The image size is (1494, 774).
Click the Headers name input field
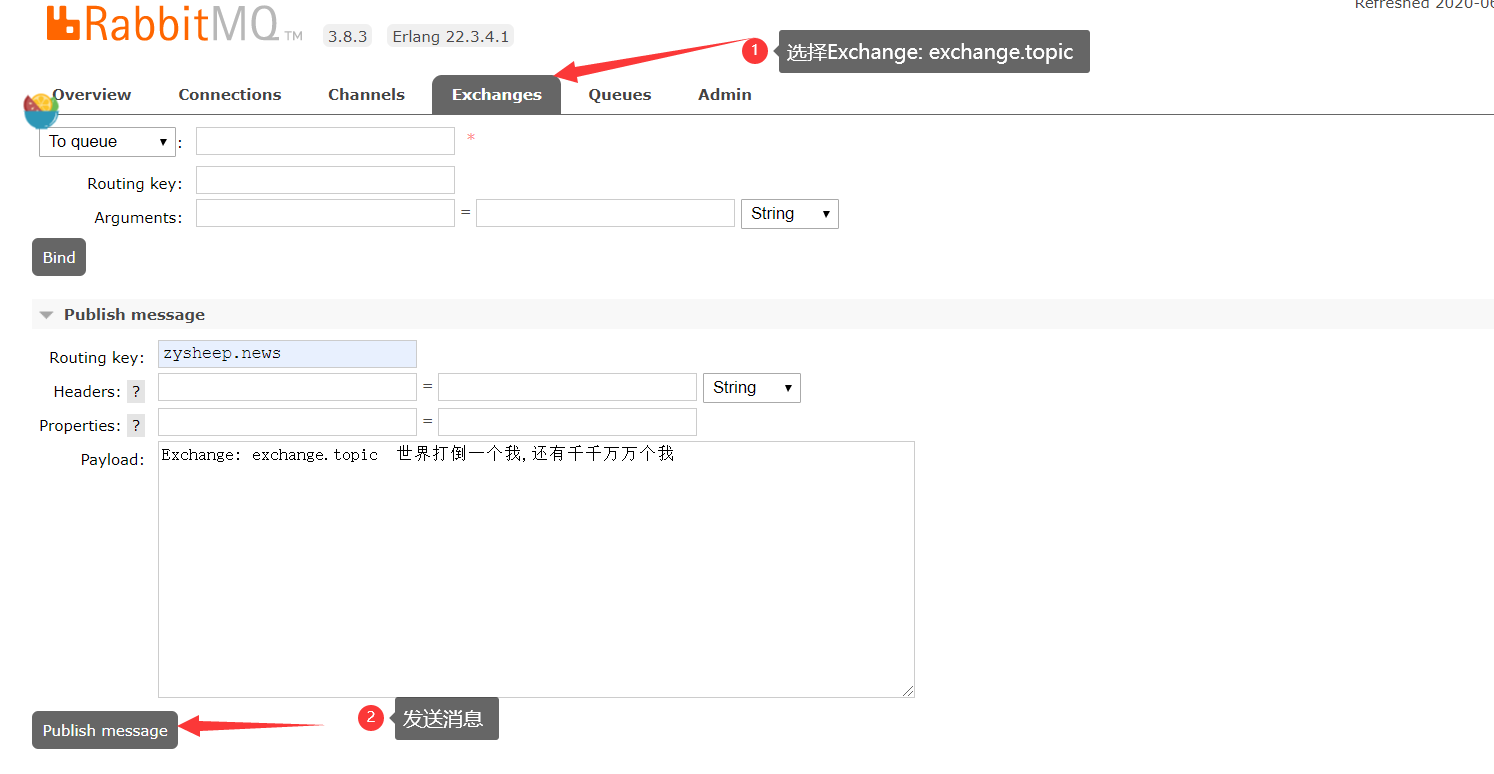pyautogui.click(x=287, y=387)
